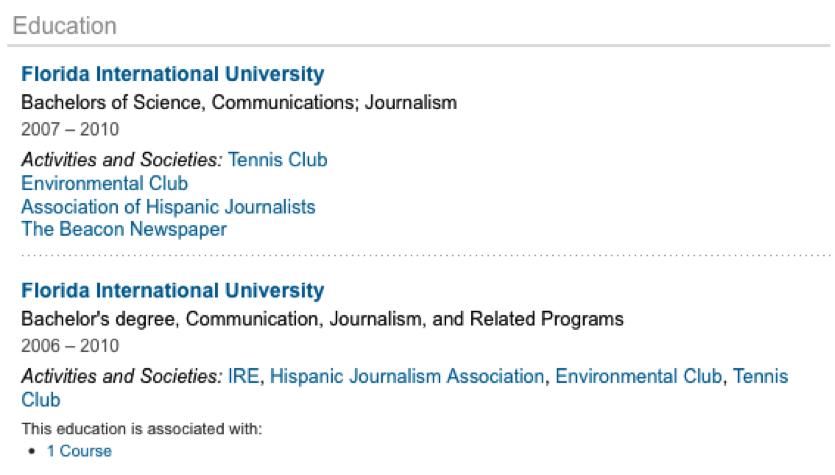This screenshot has height=475, width=835.
Task: Open Florida International University link for 2007–2010 entry
Action: tap(173, 74)
